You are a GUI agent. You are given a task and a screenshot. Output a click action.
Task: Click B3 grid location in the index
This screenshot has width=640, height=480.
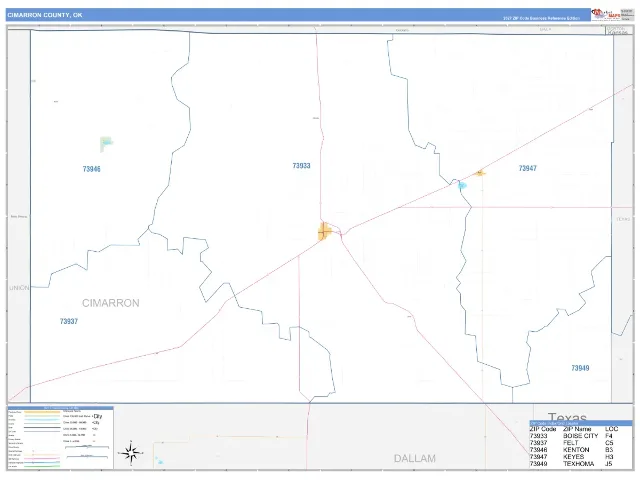pos(609,450)
